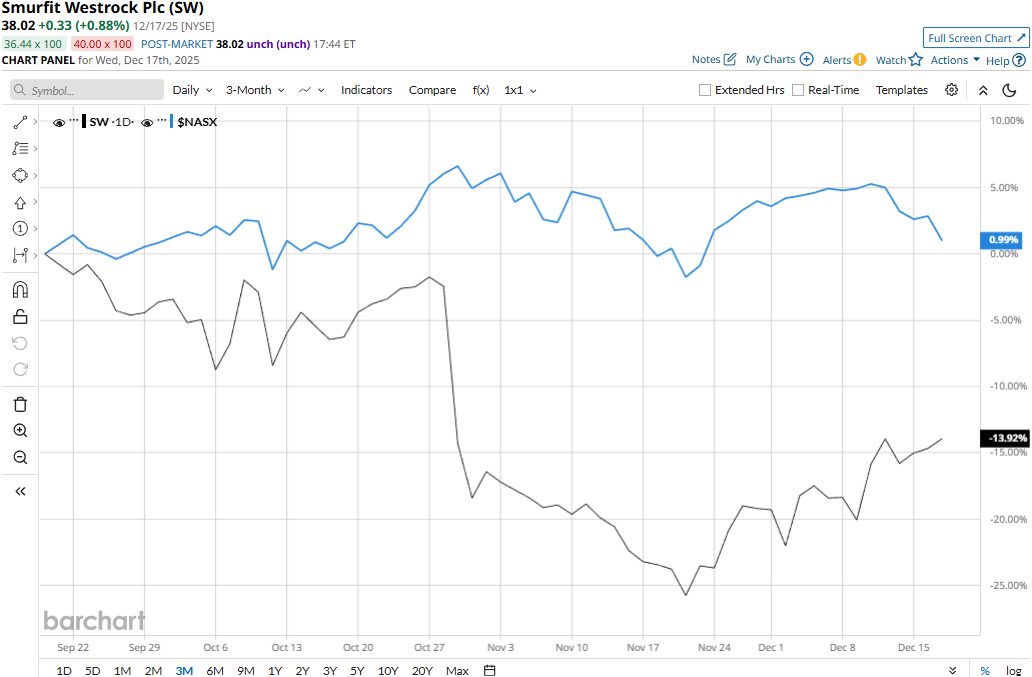The image size is (1032, 677).
Task: Select the arrow marker tool
Action: 20,203
